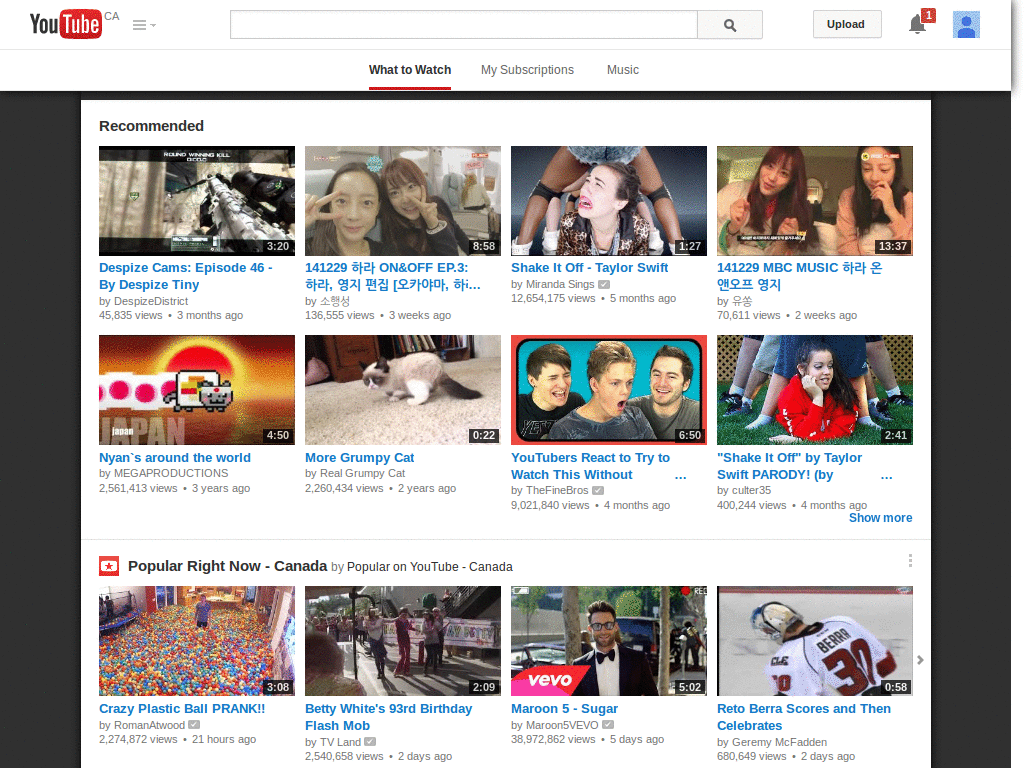
Task: Play the Crazy Plastic Ball PRANK thumbnail
Action: (x=197, y=641)
